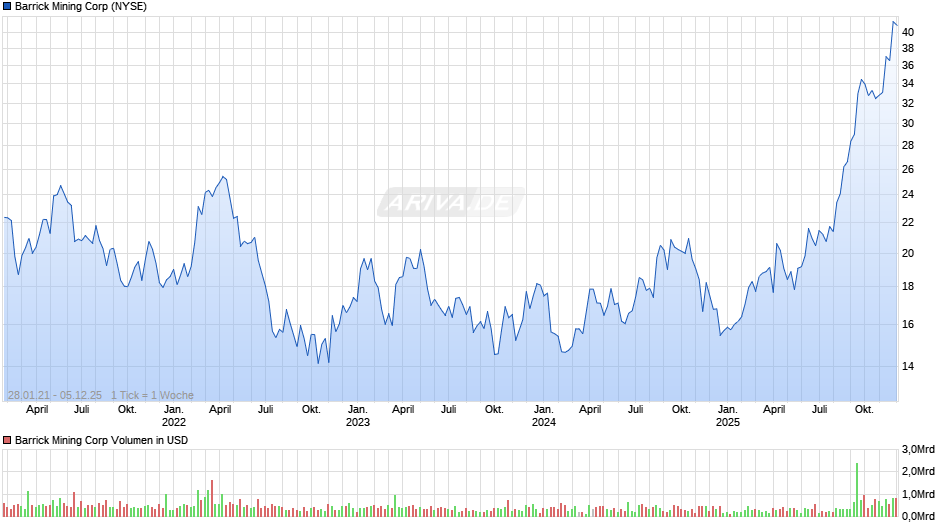940x526 pixels.
Task: Click the 'Jan. 2023' time axis label
Action: pos(357,416)
